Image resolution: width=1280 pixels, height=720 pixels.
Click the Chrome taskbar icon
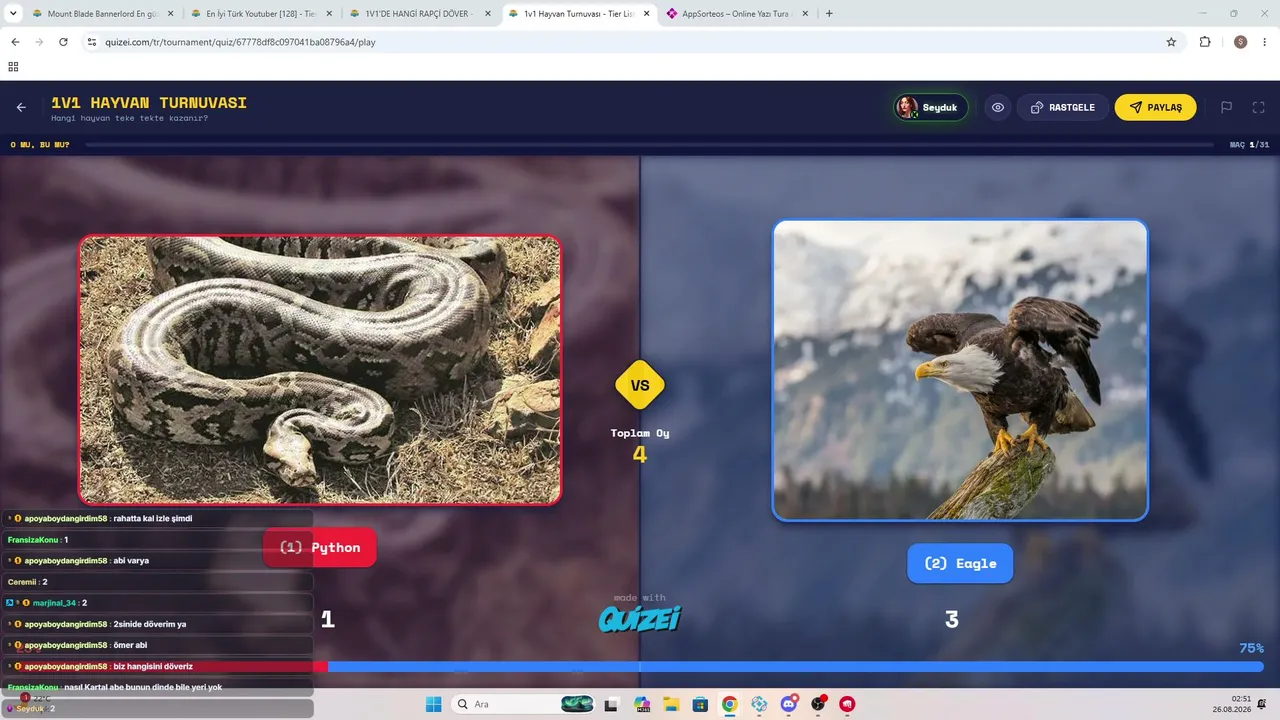coord(730,704)
